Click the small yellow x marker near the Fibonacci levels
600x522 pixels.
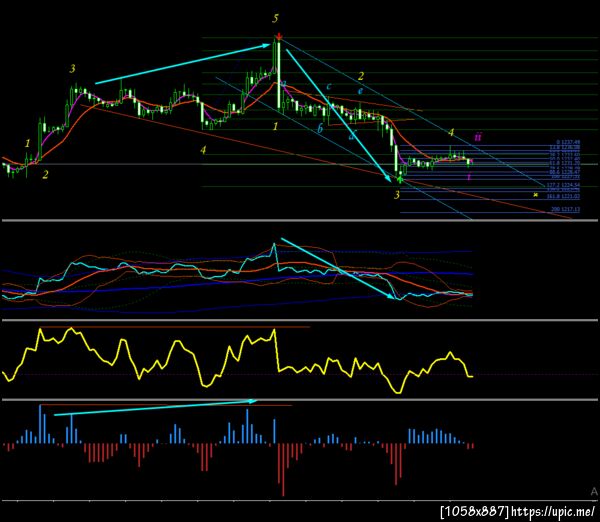(536, 195)
